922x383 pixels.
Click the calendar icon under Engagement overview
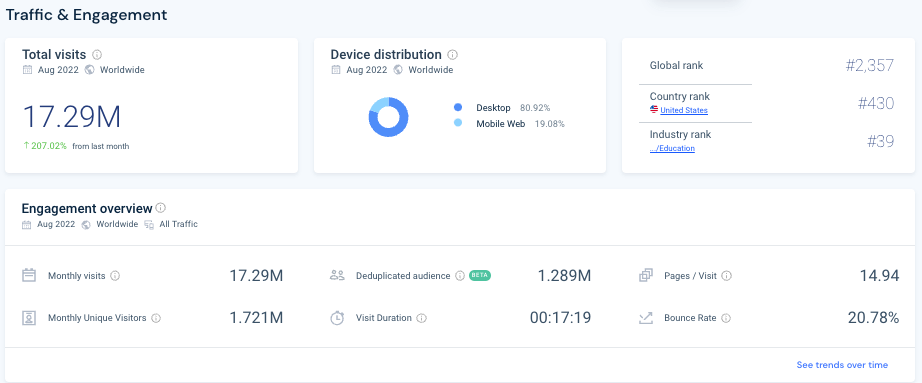tap(26, 225)
